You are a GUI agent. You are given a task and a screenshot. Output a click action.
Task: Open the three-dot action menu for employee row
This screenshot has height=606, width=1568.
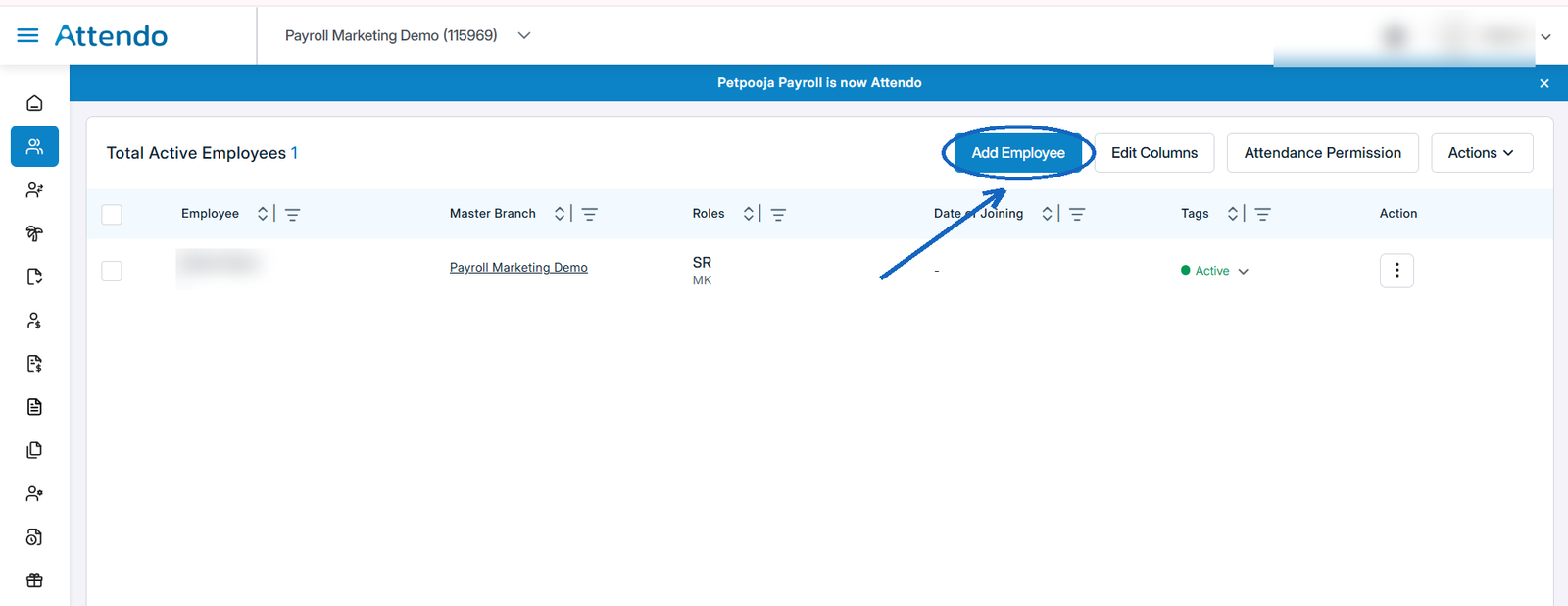pyautogui.click(x=1396, y=271)
